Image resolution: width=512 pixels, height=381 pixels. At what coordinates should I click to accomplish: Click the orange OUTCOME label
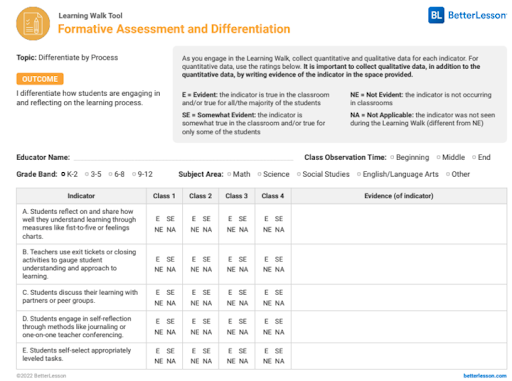pyautogui.click(x=40, y=79)
